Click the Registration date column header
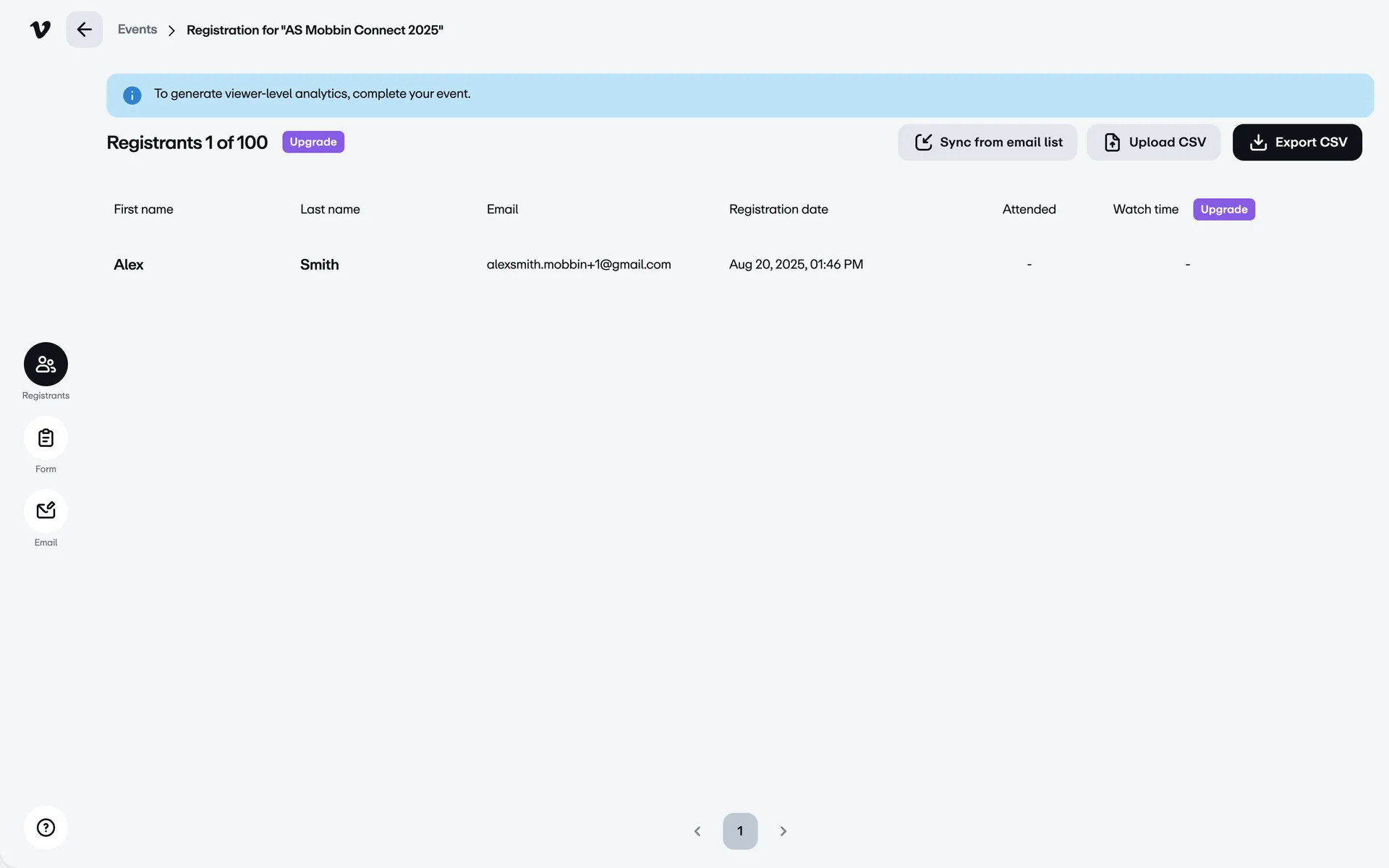Viewport: 1389px width, 868px height. tap(778, 210)
